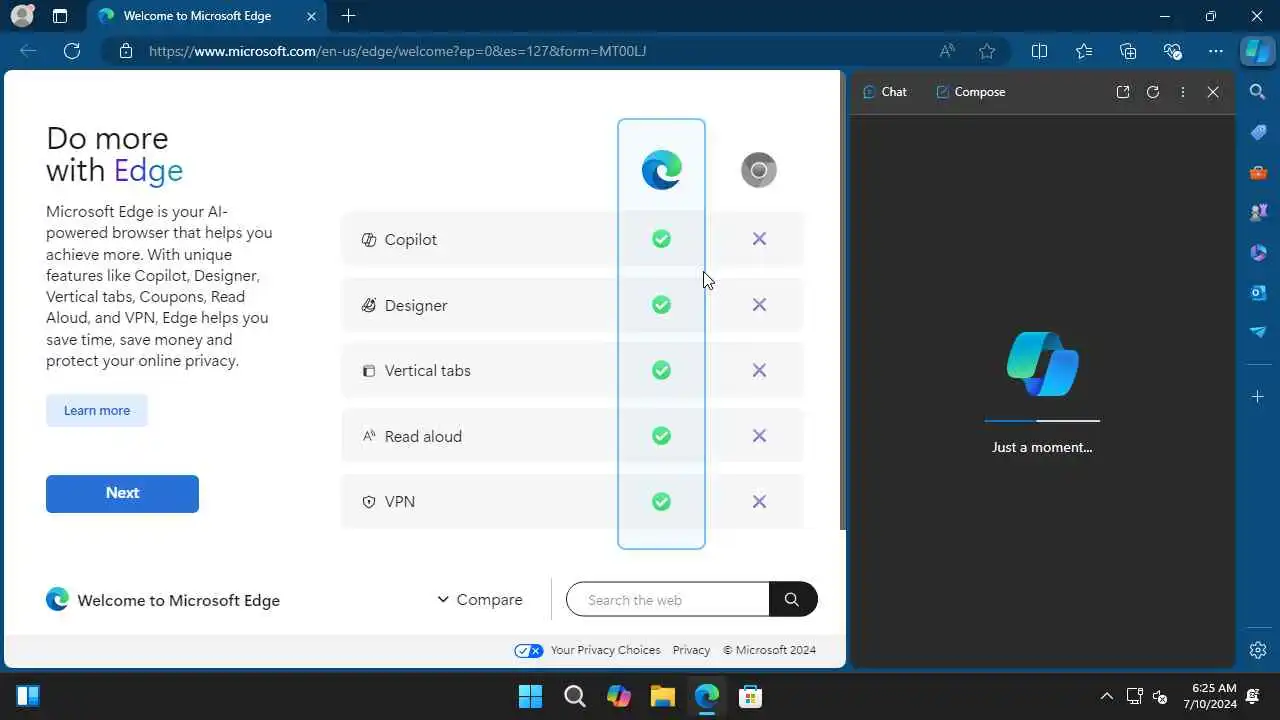Image resolution: width=1280 pixels, height=720 pixels.
Task: Click the Search the web field
Action: click(668, 600)
